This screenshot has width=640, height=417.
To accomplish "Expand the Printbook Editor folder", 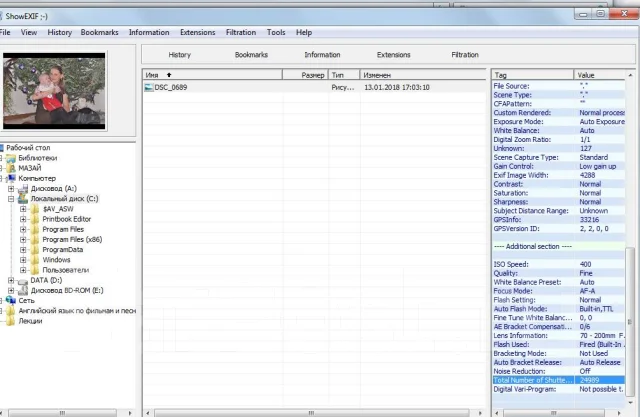I will [23, 219].
